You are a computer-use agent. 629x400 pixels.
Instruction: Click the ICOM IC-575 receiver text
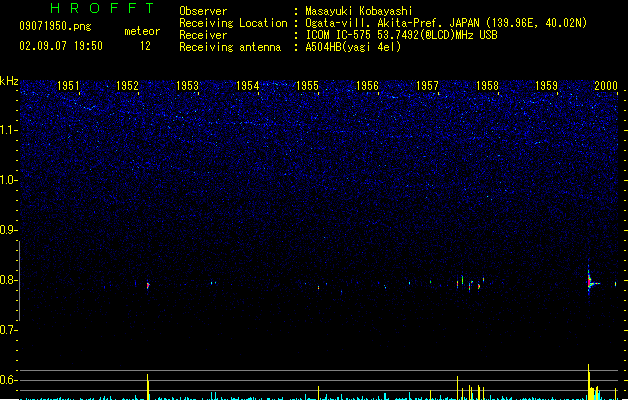[402, 35]
